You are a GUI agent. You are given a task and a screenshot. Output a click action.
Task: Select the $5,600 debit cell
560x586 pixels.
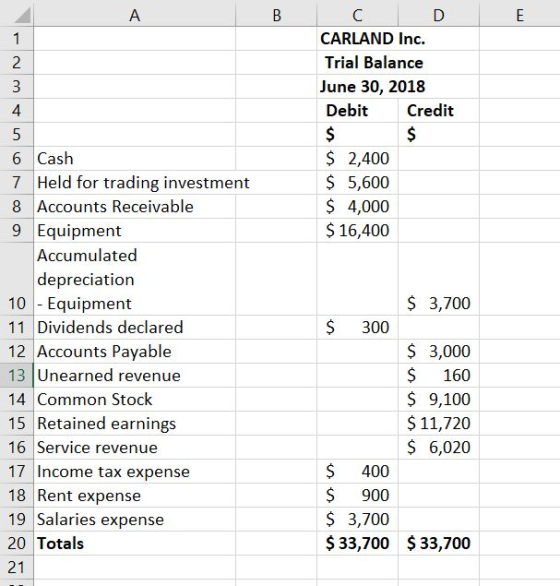[x=357, y=182]
